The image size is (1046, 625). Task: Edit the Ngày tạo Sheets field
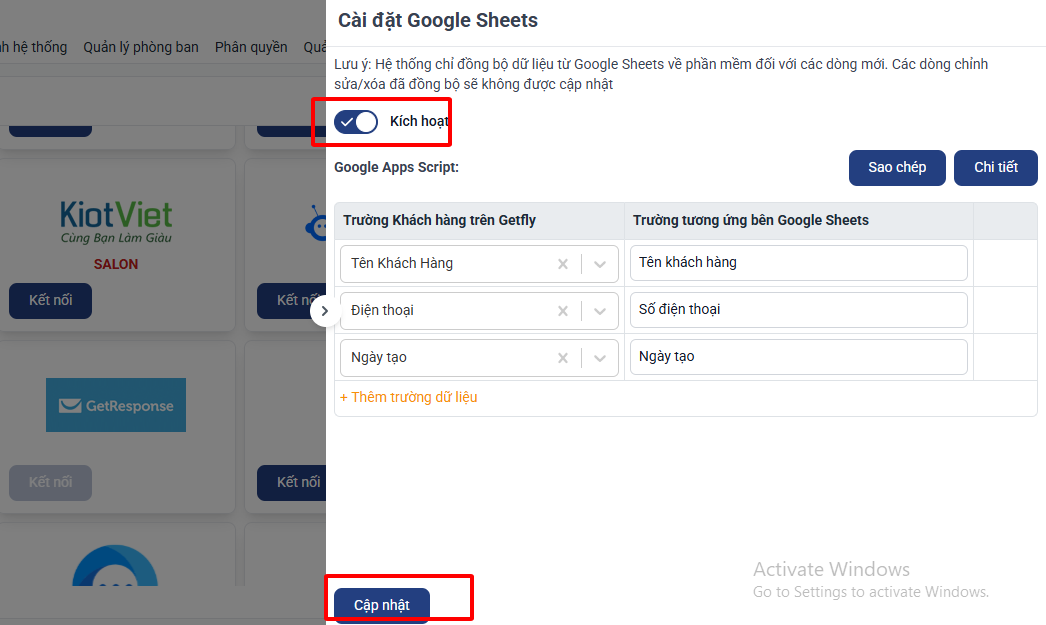pos(798,357)
